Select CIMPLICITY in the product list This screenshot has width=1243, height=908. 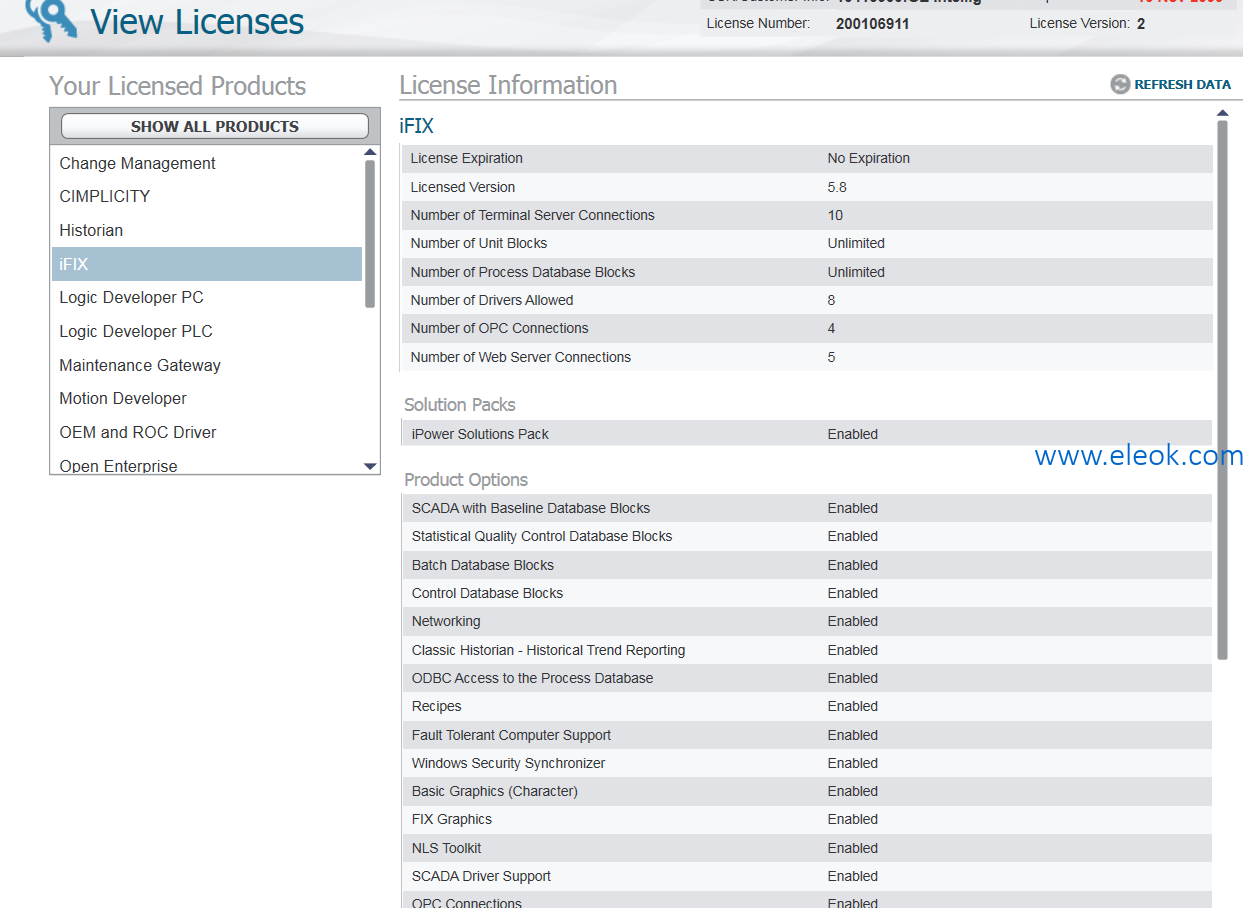click(207, 196)
